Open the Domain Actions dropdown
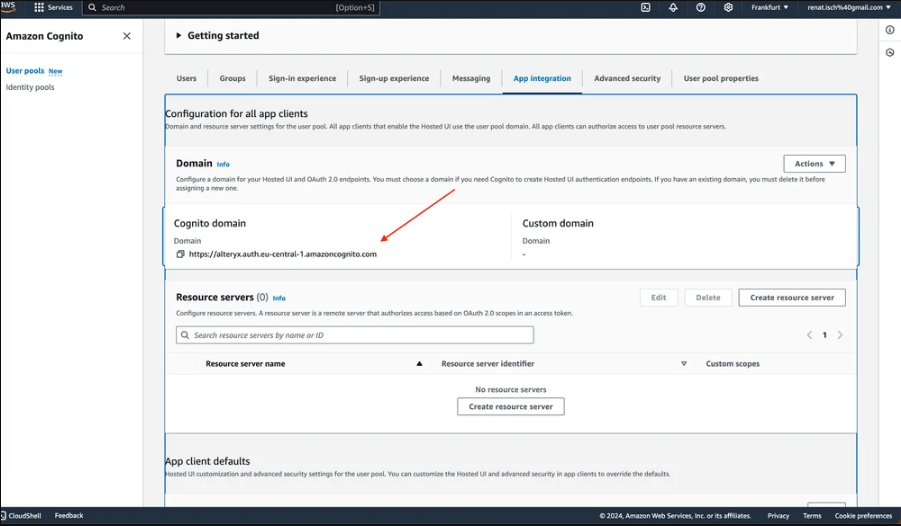The height and width of the screenshot is (526, 901). 814,164
